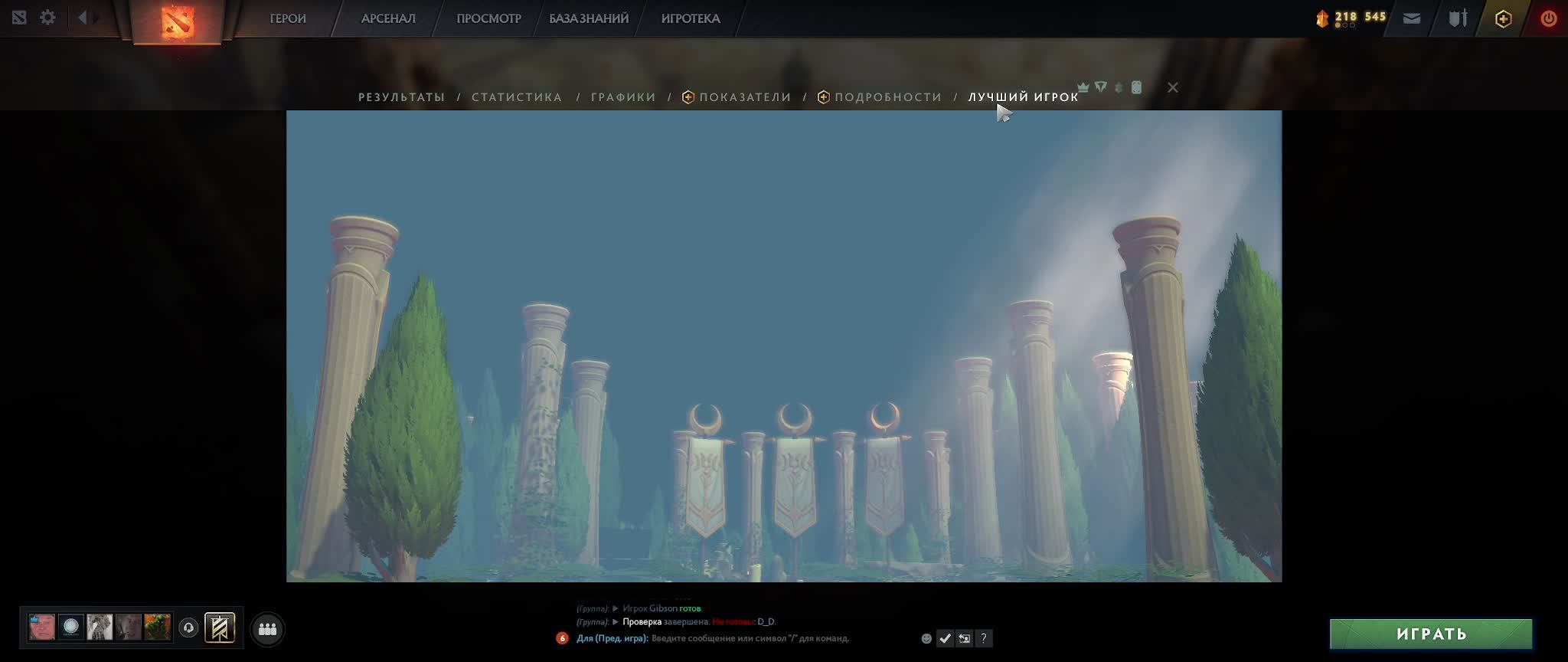Open the emoticon smiley picker in chat
This screenshot has width=1568, height=662.
click(926, 638)
